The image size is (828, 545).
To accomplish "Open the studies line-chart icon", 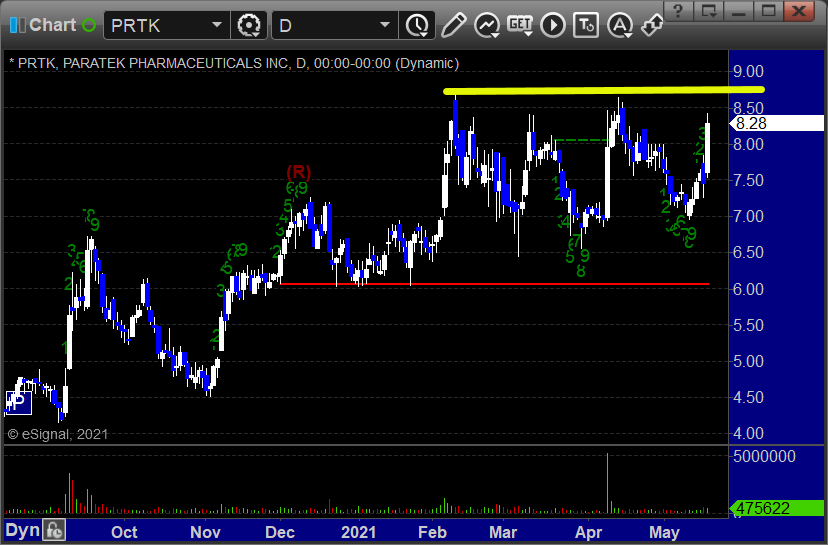I will (x=487, y=25).
